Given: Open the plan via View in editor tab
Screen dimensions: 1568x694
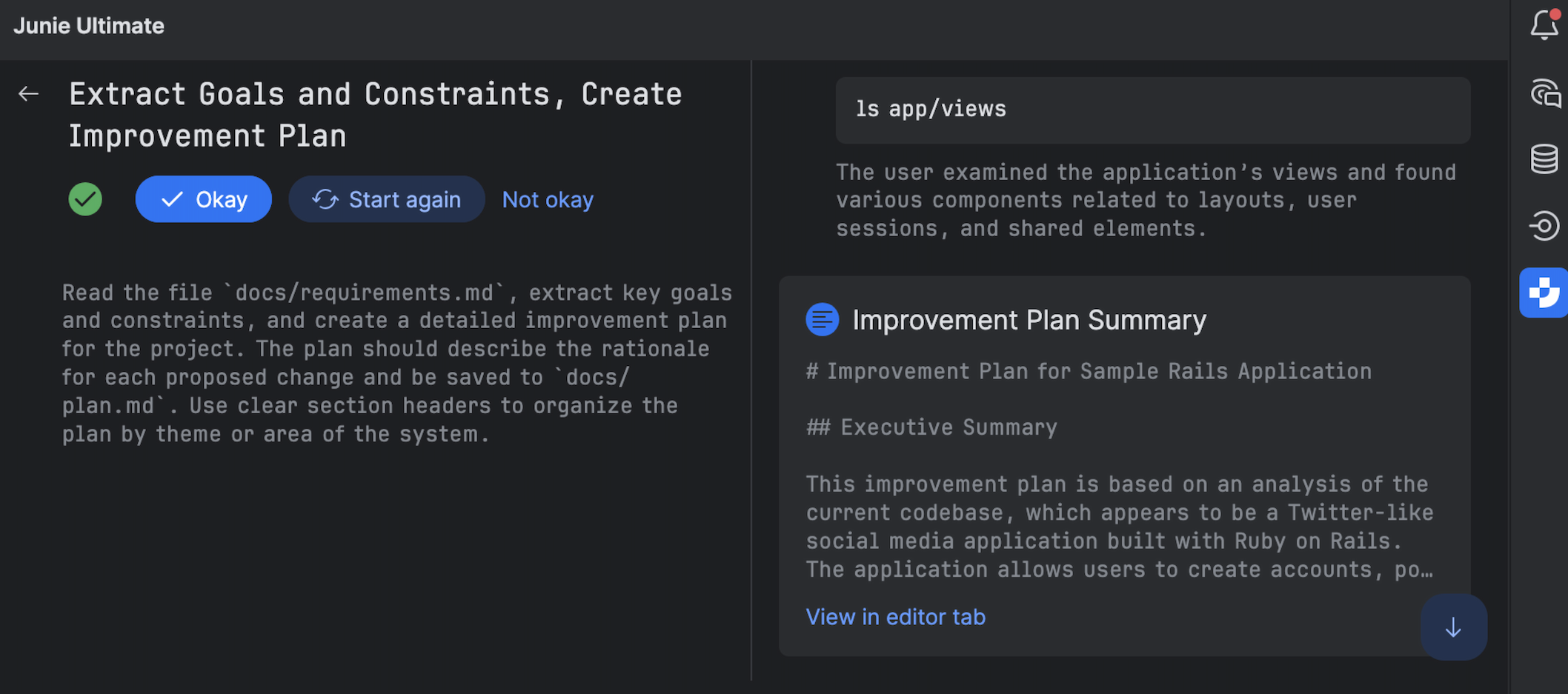Looking at the screenshot, I should [895, 617].
